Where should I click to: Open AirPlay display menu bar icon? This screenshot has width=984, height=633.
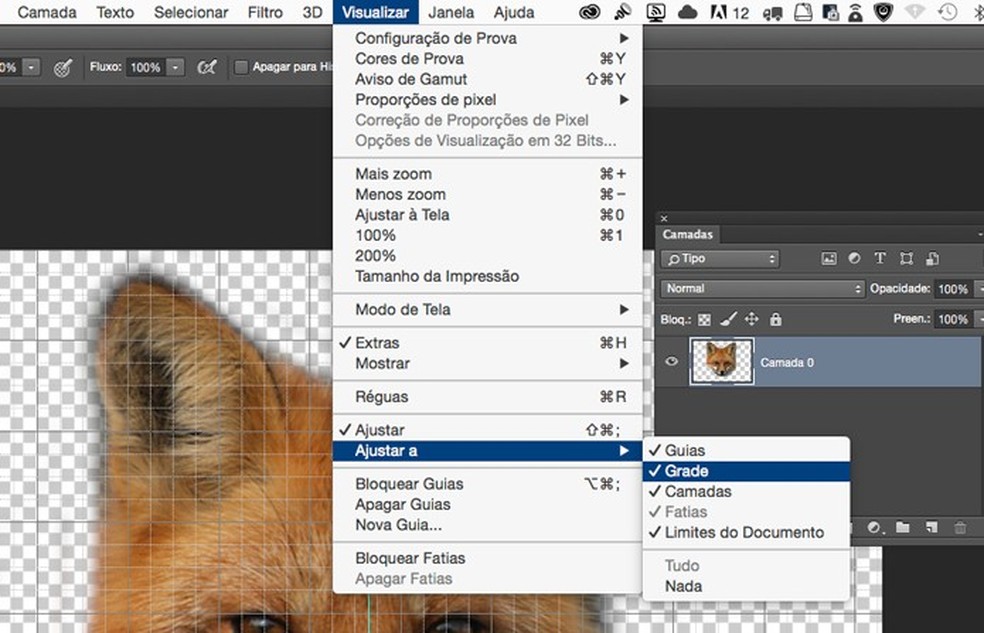(655, 12)
